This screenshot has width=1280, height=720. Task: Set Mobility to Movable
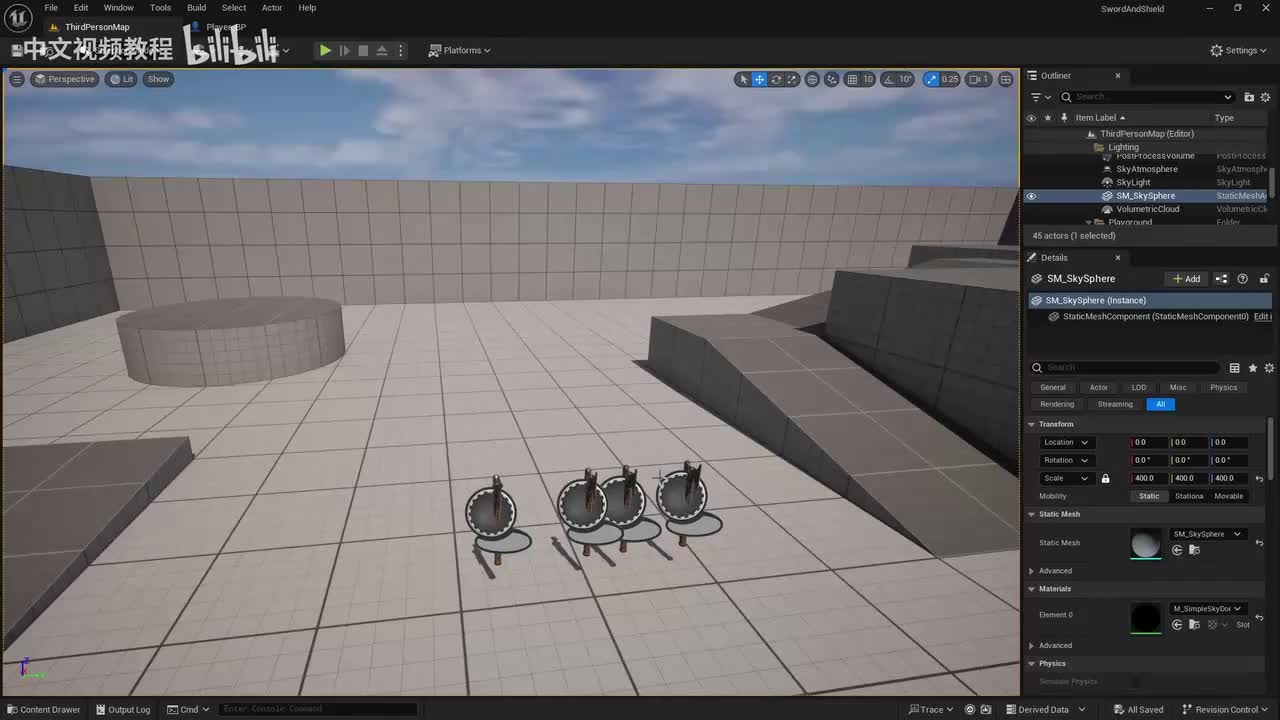pyautogui.click(x=1228, y=497)
